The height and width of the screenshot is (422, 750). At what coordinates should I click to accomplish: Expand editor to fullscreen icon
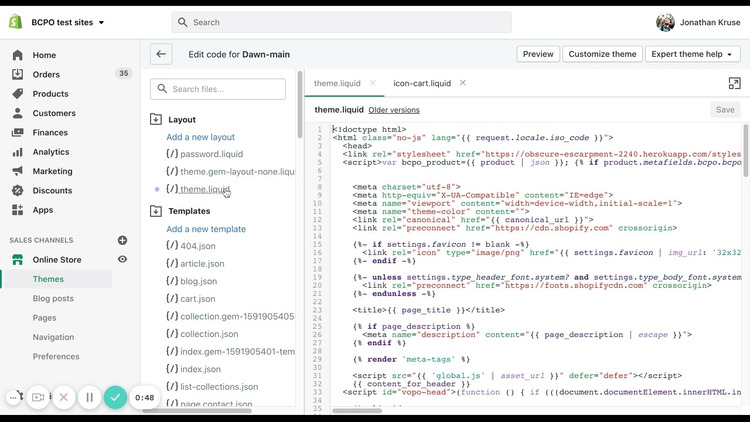(x=734, y=84)
